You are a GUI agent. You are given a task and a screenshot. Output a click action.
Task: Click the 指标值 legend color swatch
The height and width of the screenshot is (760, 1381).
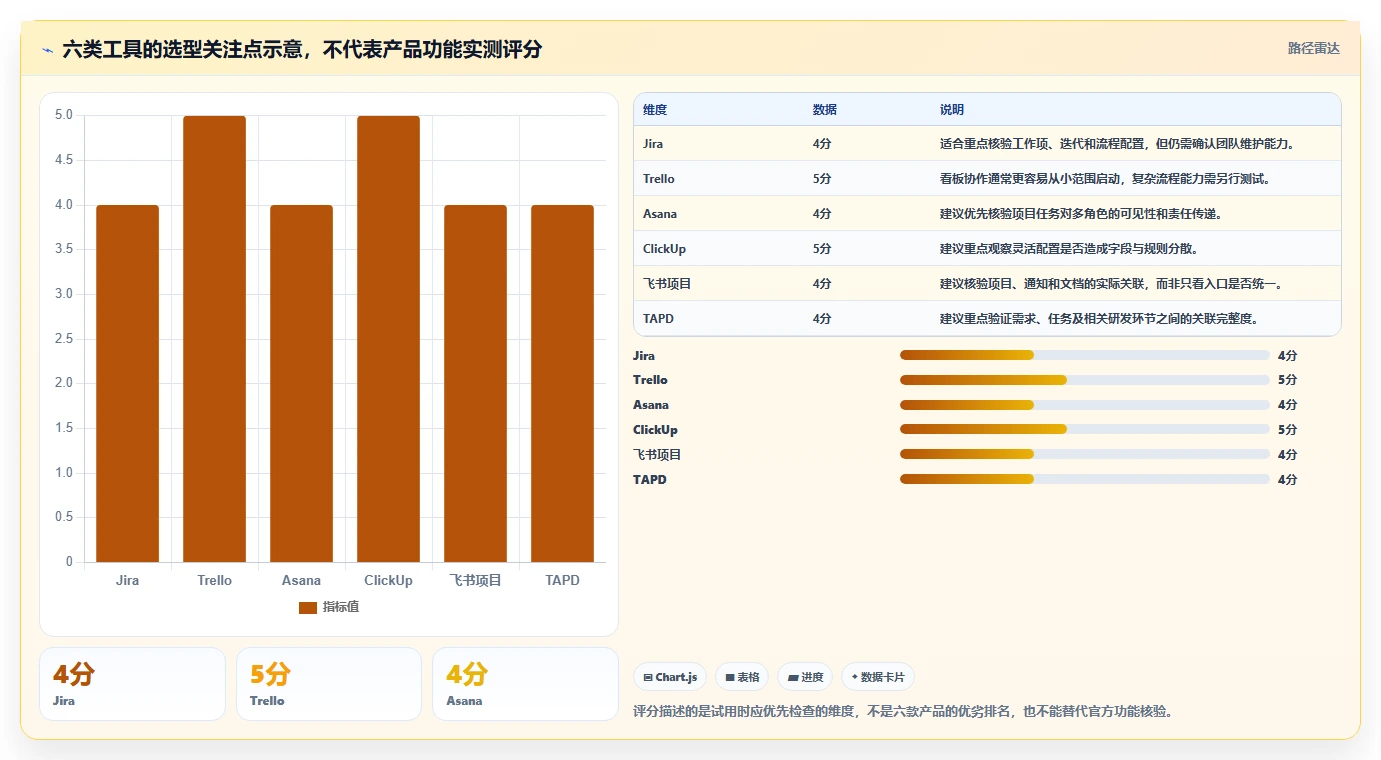[308, 608]
